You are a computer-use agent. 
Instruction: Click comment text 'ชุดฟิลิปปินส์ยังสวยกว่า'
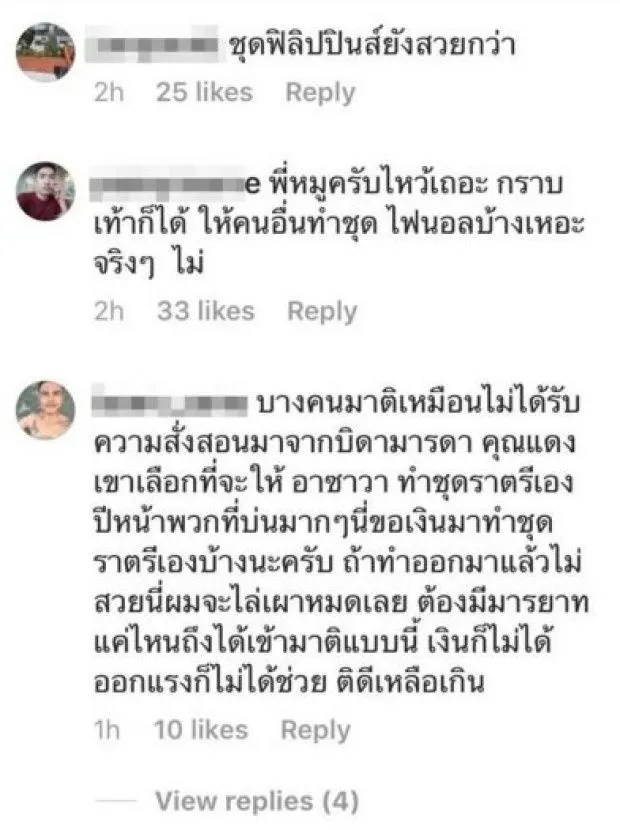click(x=372, y=44)
